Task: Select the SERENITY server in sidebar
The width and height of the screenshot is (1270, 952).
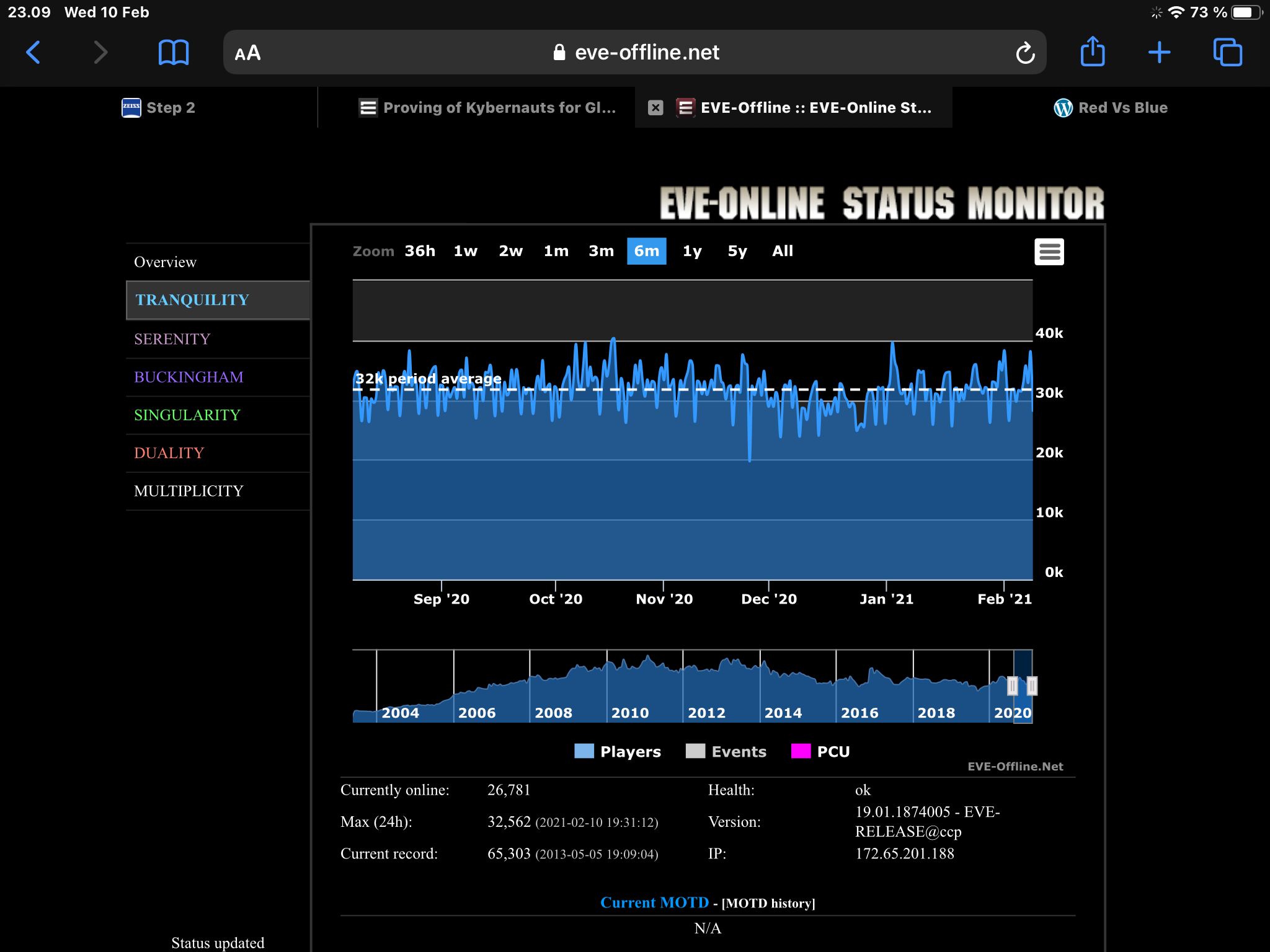Action: point(172,339)
